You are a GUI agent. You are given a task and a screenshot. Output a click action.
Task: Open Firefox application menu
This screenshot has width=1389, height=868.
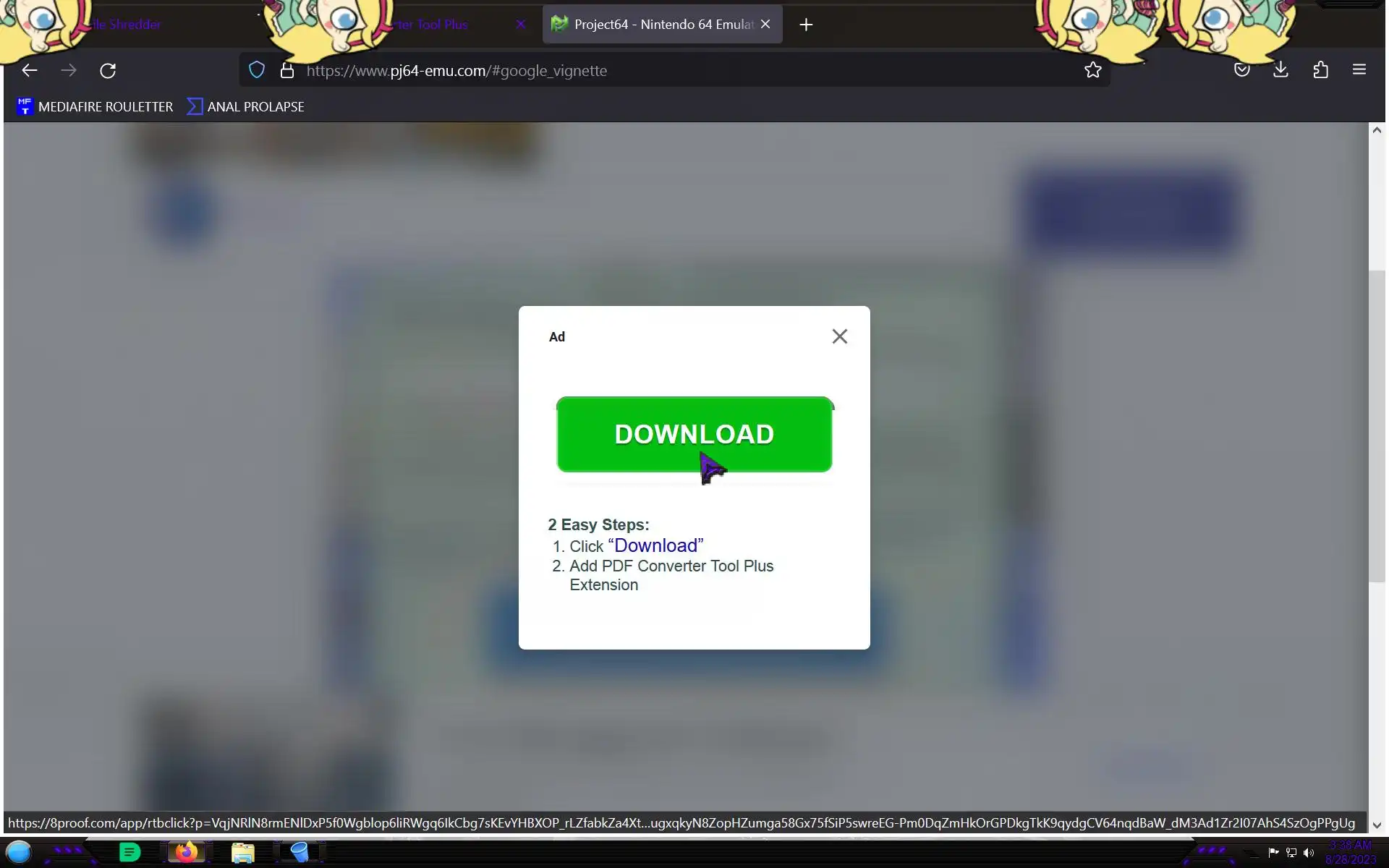coord(1359,70)
